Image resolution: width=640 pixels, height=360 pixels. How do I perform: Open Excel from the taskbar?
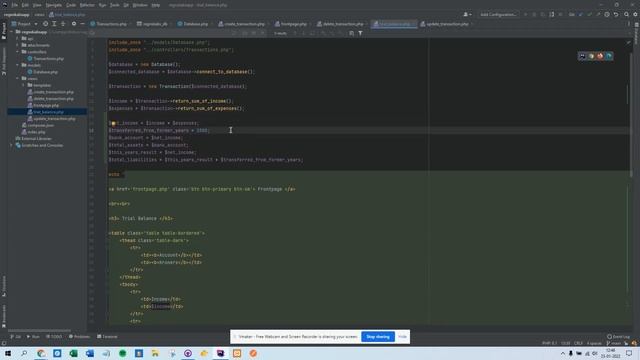[x=73, y=353]
